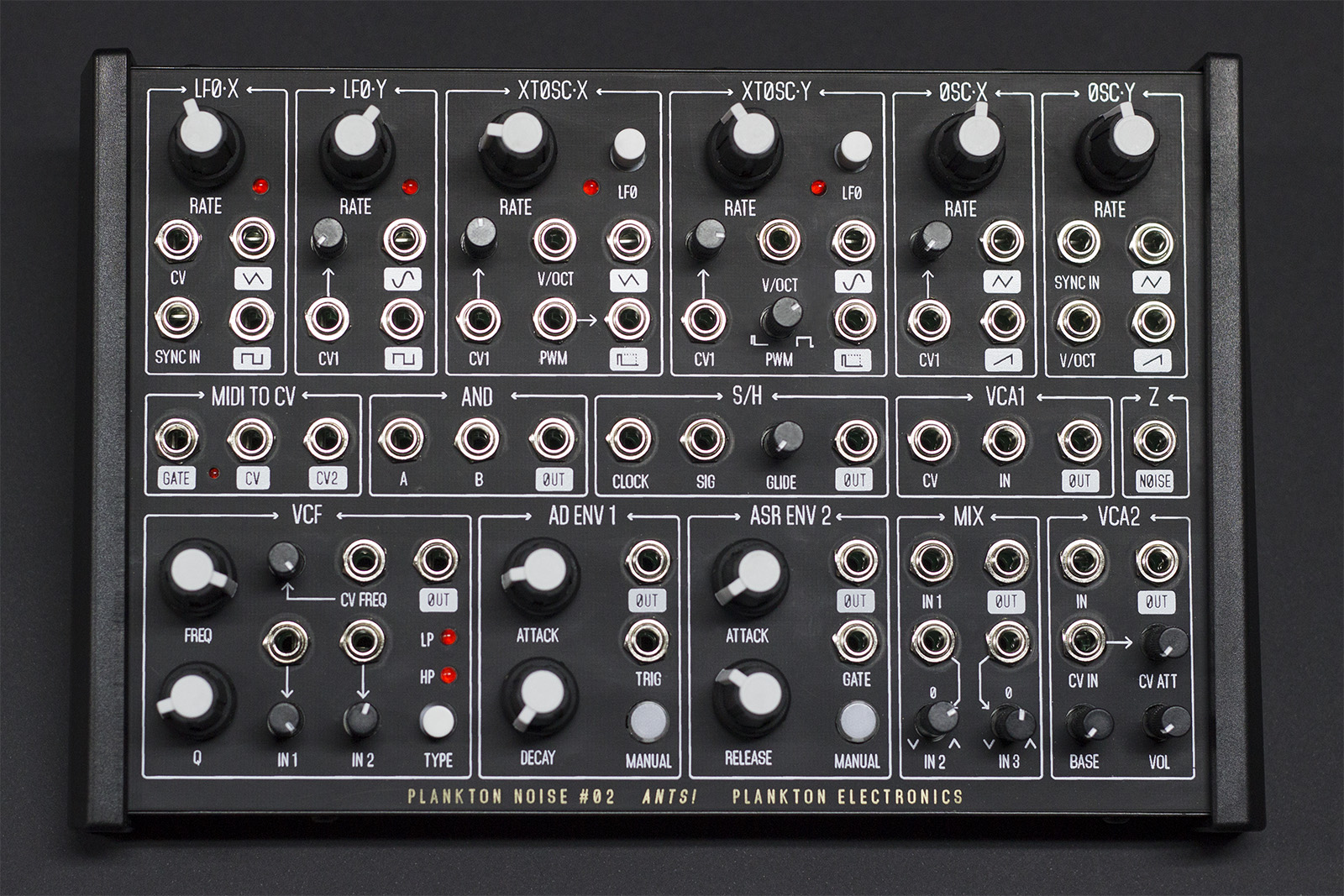The height and width of the screenshot is (896, 1344).
Task: Click the OSC·Y SYNC IN jack
Action: tap(1078, 243)
